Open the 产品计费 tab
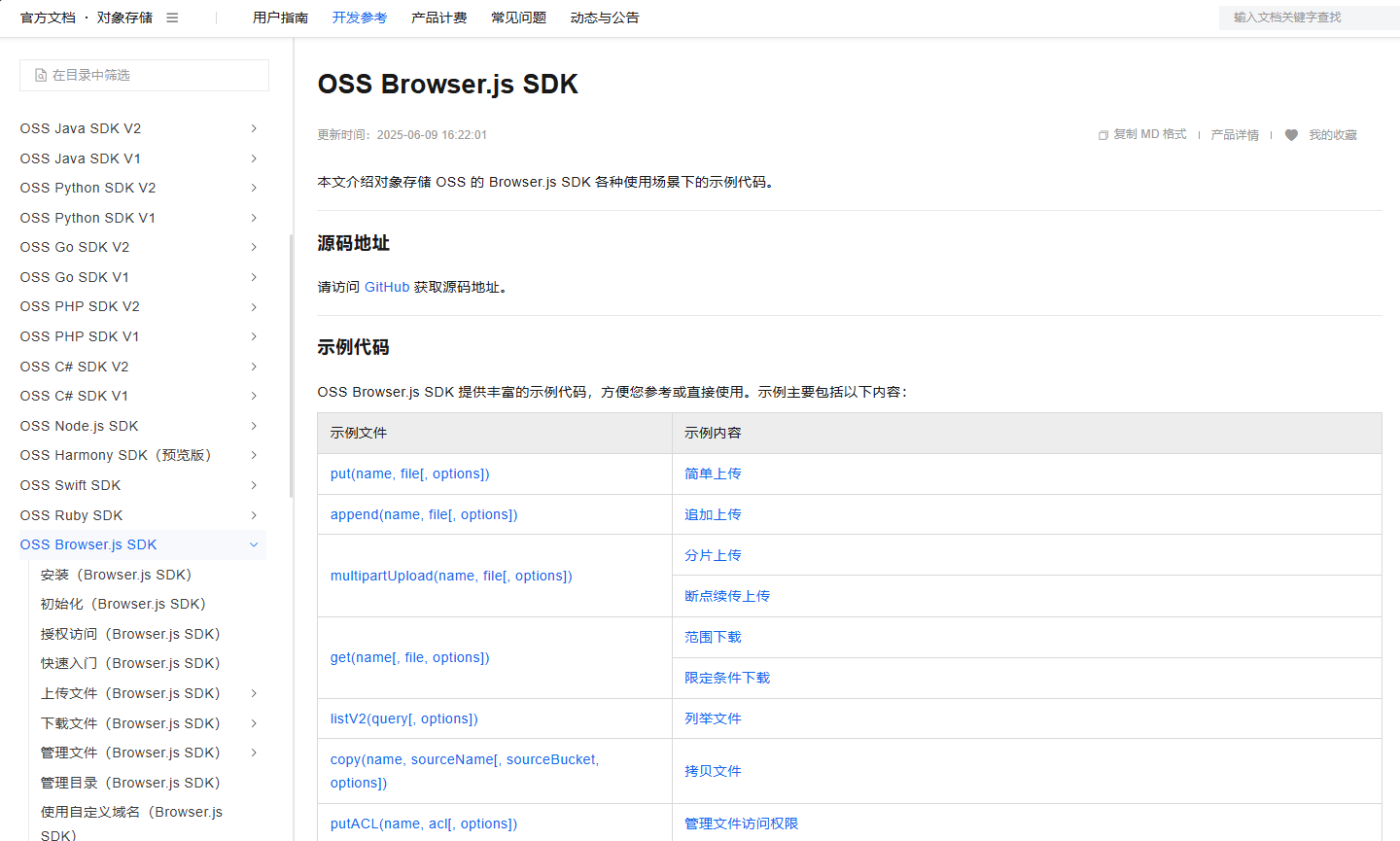This screenshot has width=1400, height=841. point(439,18)
